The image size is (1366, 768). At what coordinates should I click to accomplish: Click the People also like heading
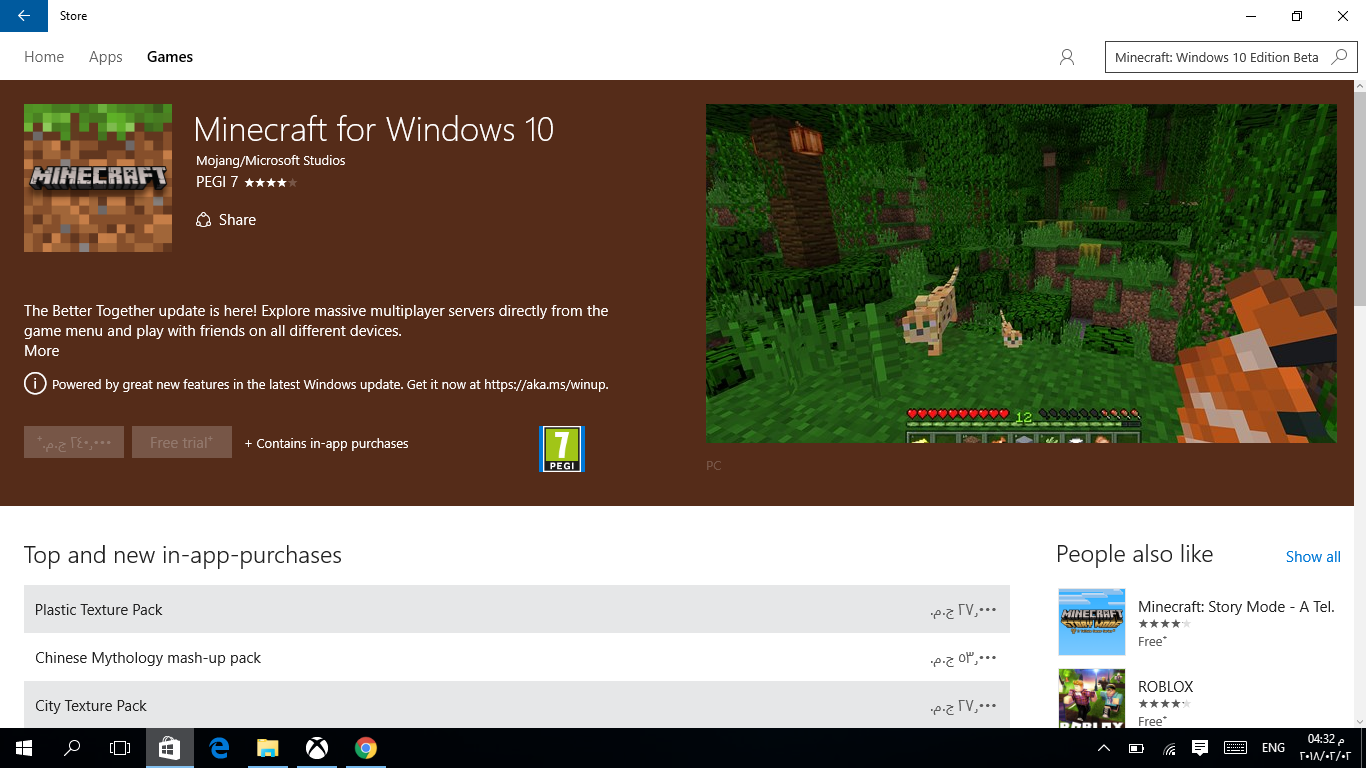coord(1135,554)
